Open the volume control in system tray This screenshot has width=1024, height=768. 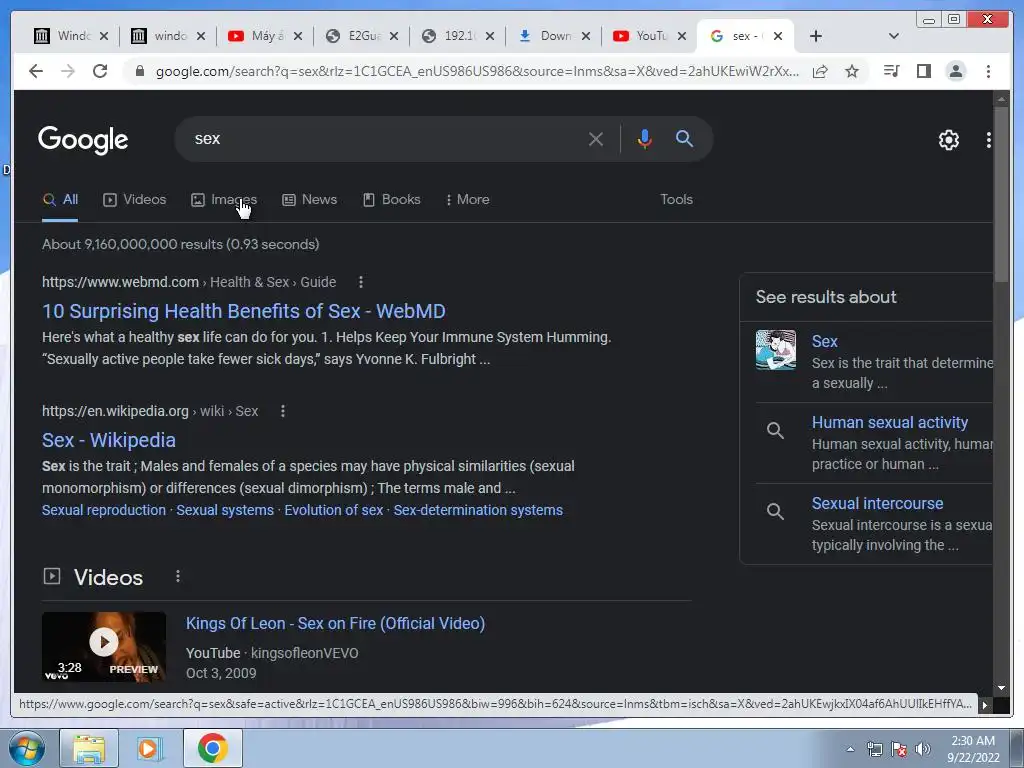pos(923,749)
